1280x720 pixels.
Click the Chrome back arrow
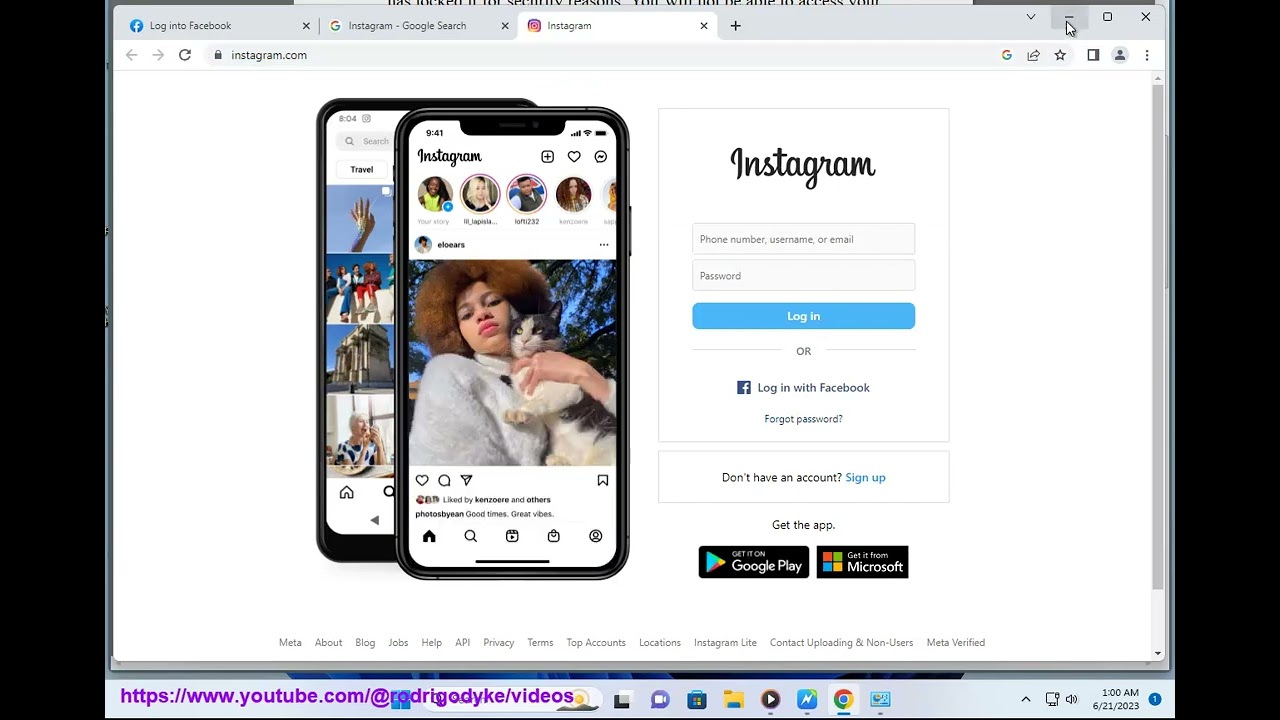(131, 55)
